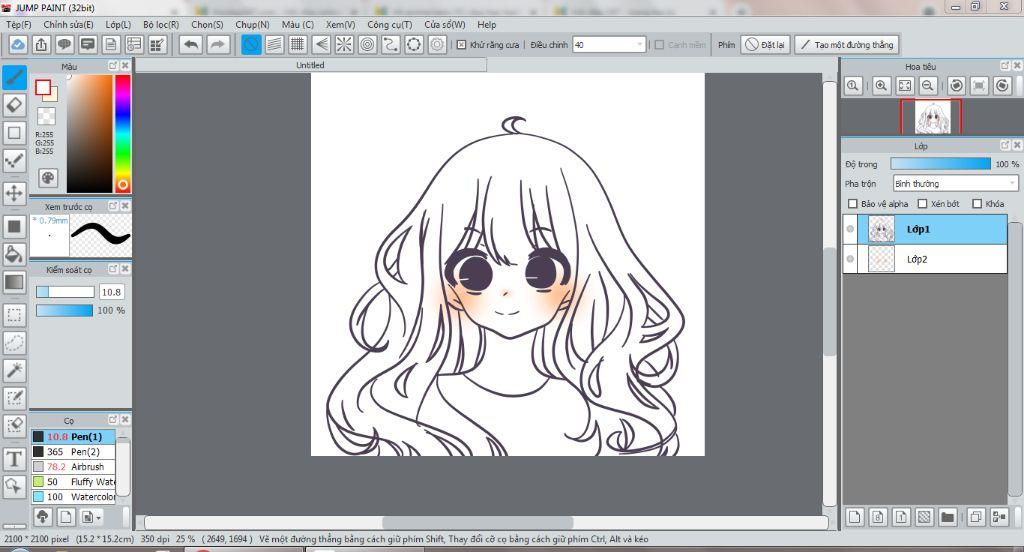This screenshot has width=1024, height=552.
Task: Enable vanishing point snap guide
Action: [321, 44]
